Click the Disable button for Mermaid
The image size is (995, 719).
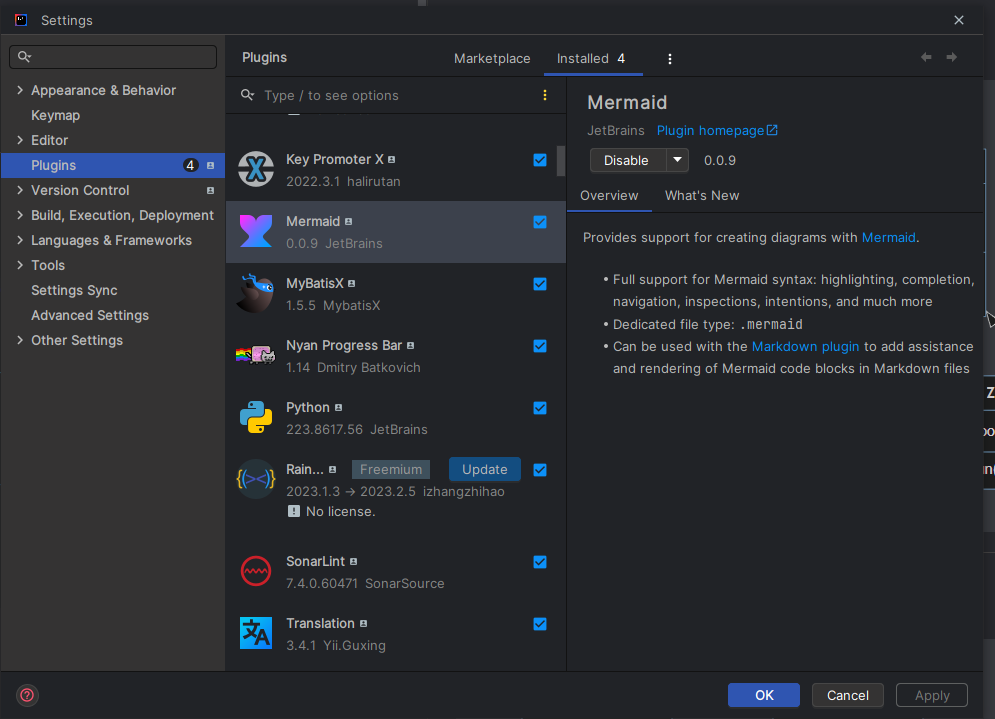tap(628, 160)
